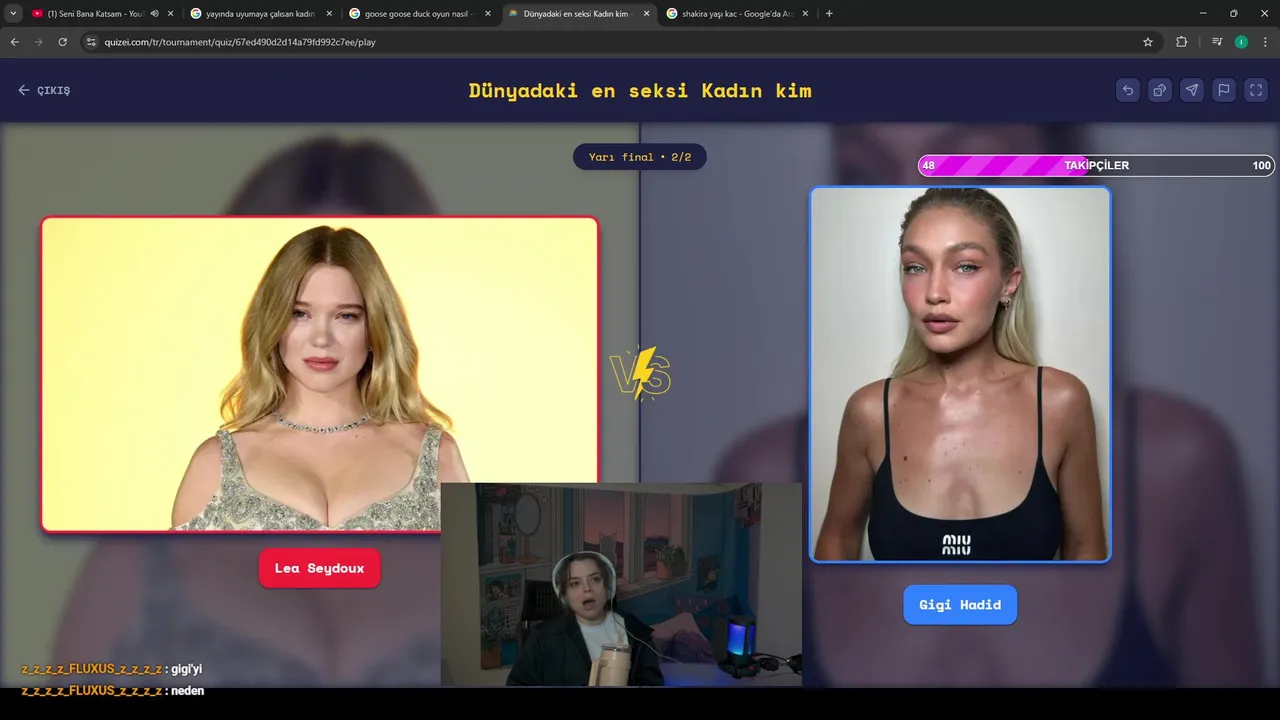Viewport: 1280px width, 720px height.
Task: Close the goose goose duck tab
Action: click(488, 14)
